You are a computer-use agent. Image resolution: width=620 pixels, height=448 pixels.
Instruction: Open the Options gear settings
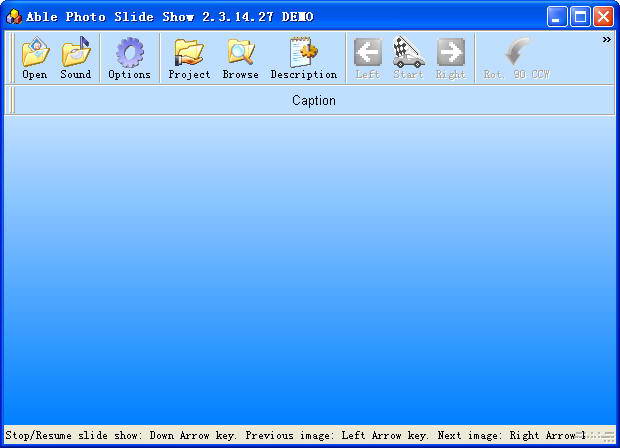129,58
